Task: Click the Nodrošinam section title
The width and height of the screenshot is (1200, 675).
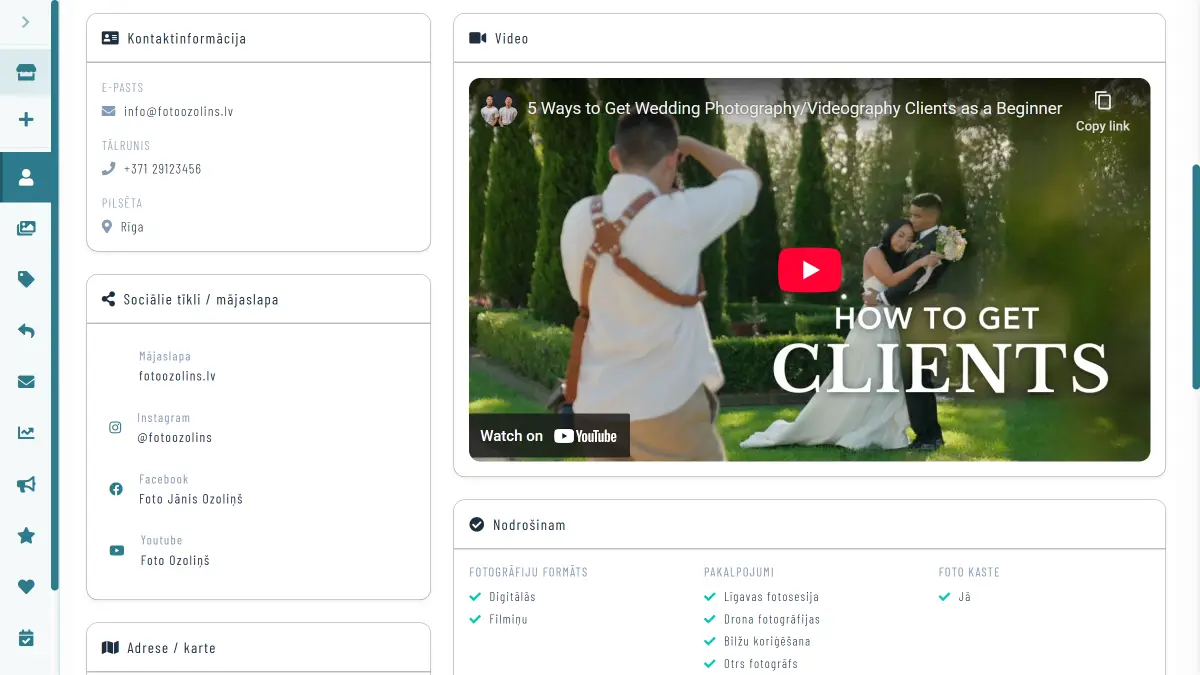Action: [529, 525]
